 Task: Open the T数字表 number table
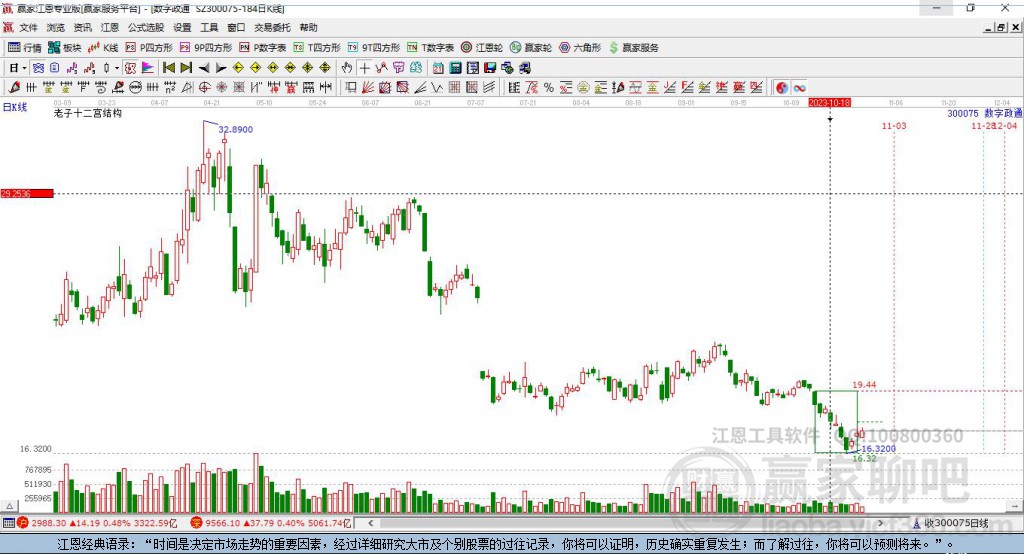[430, 48]
